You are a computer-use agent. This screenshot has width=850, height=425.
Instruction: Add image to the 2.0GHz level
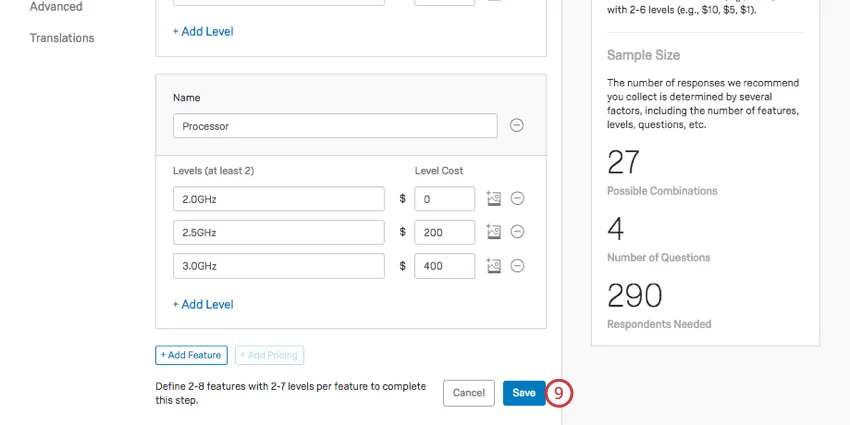[493, 199]
